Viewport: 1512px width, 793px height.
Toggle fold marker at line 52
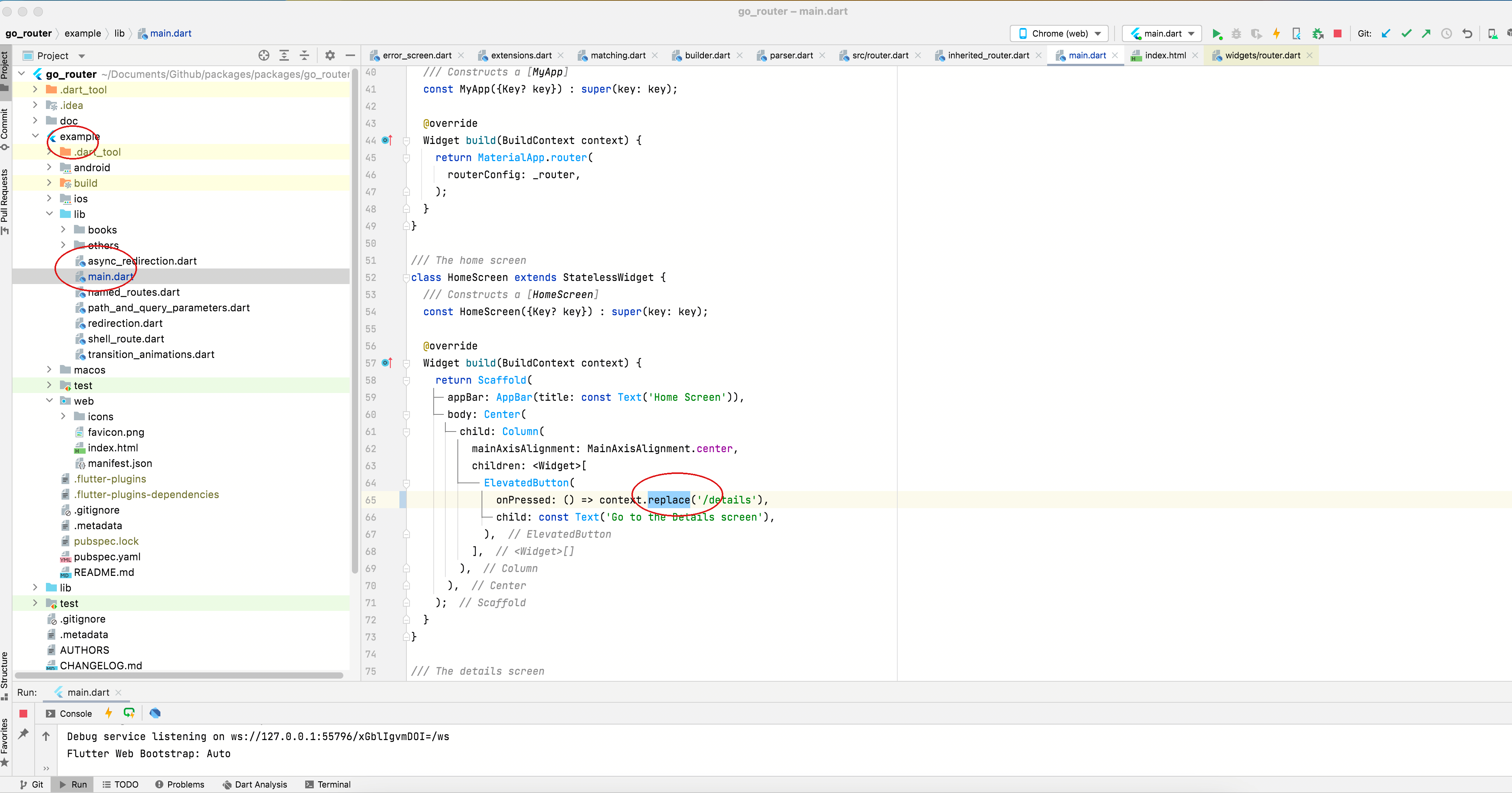tap(406, 277)
